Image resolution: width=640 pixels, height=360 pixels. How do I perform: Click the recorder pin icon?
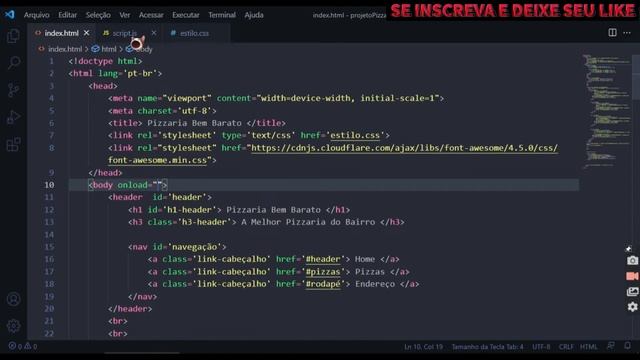629,249
